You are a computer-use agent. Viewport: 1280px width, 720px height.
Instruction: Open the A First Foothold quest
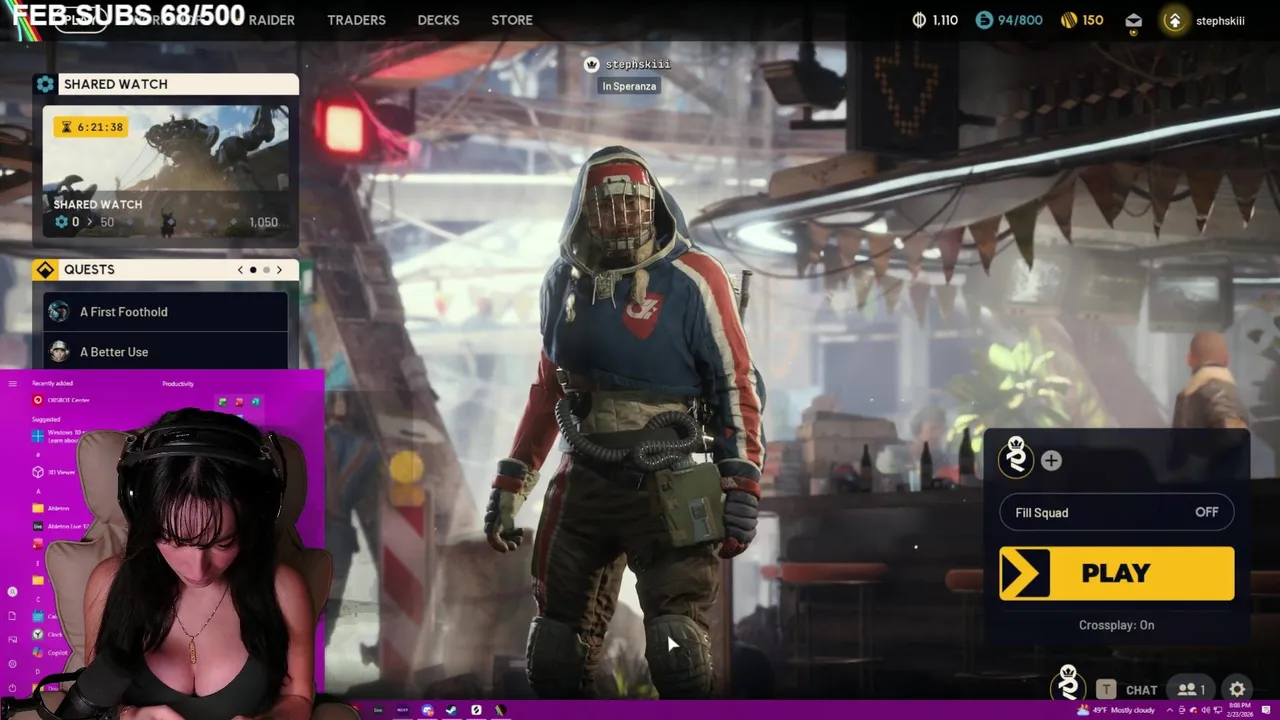pos(166,312)
